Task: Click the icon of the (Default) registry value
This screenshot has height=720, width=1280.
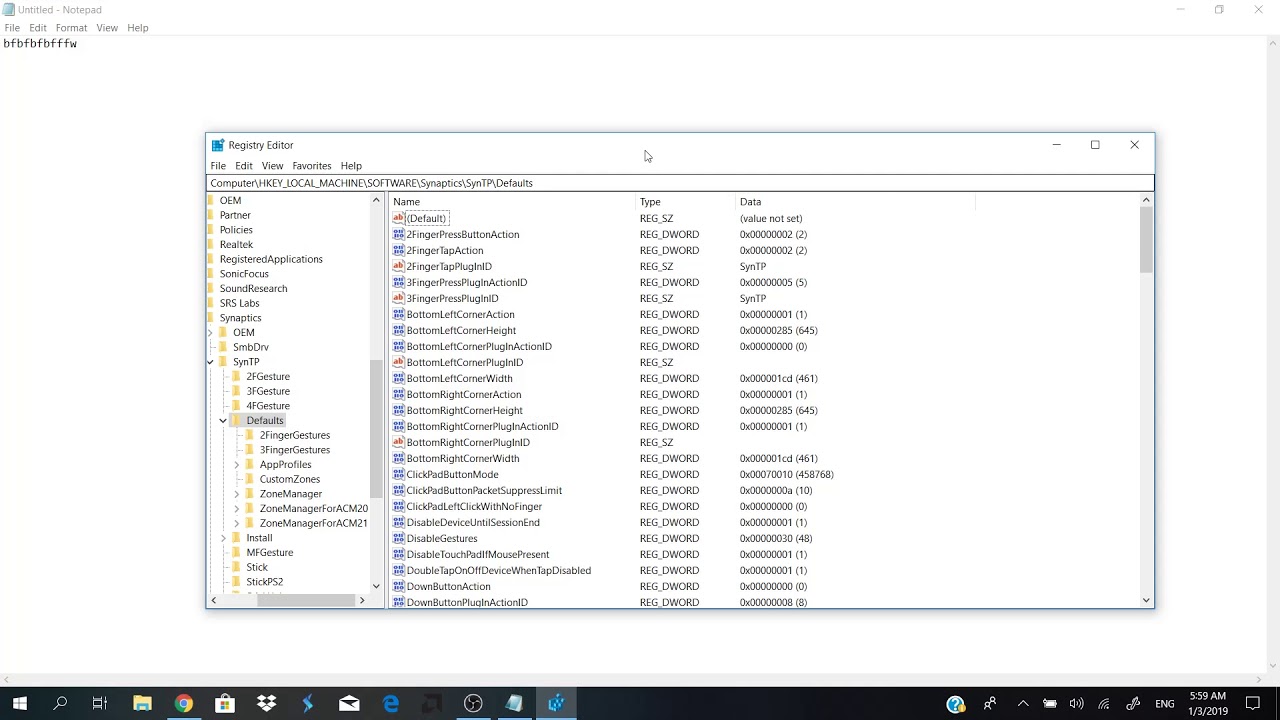Action: point(398,218)
